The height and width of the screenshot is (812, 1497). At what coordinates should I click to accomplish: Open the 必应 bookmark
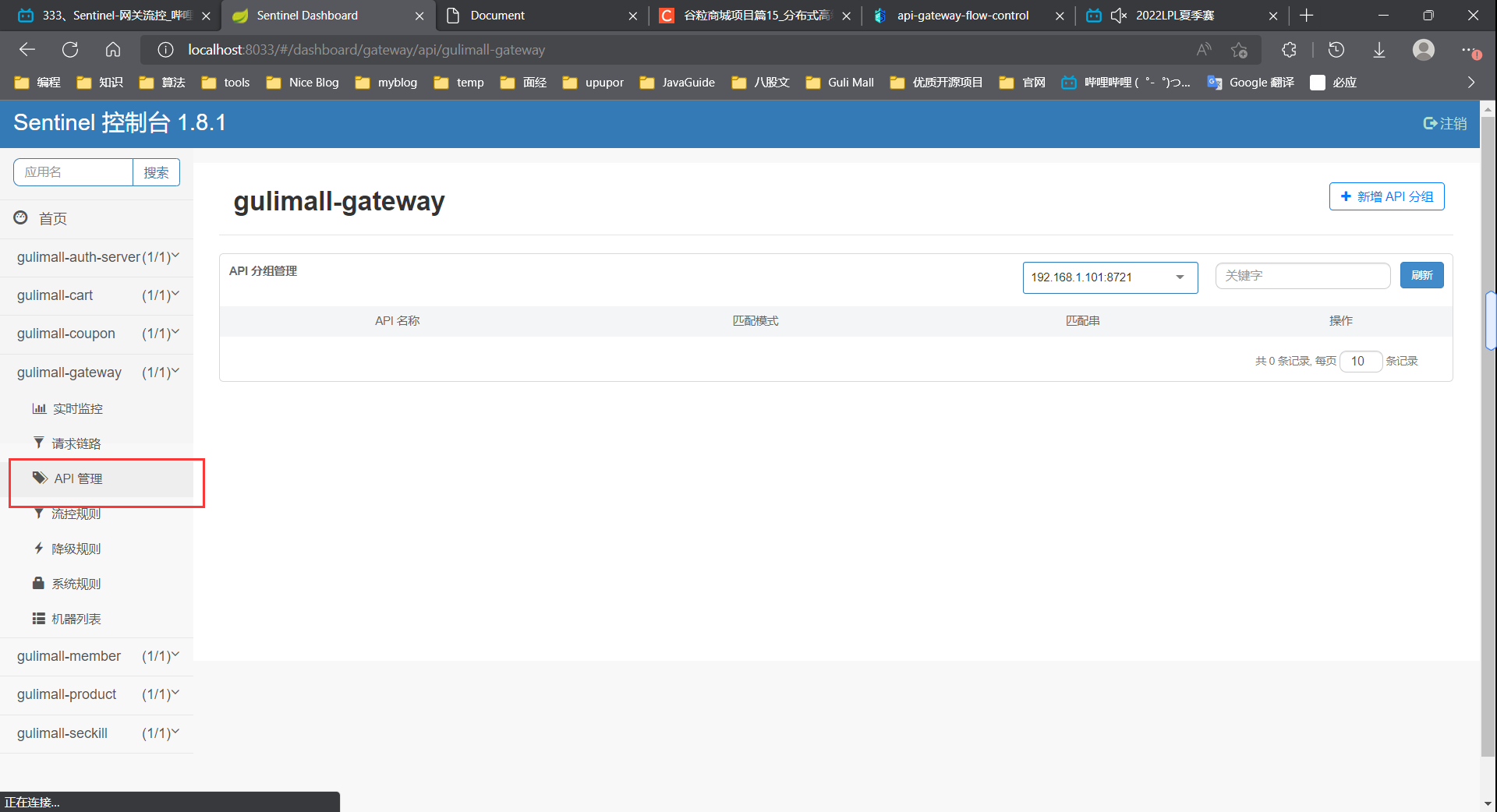1333,83
